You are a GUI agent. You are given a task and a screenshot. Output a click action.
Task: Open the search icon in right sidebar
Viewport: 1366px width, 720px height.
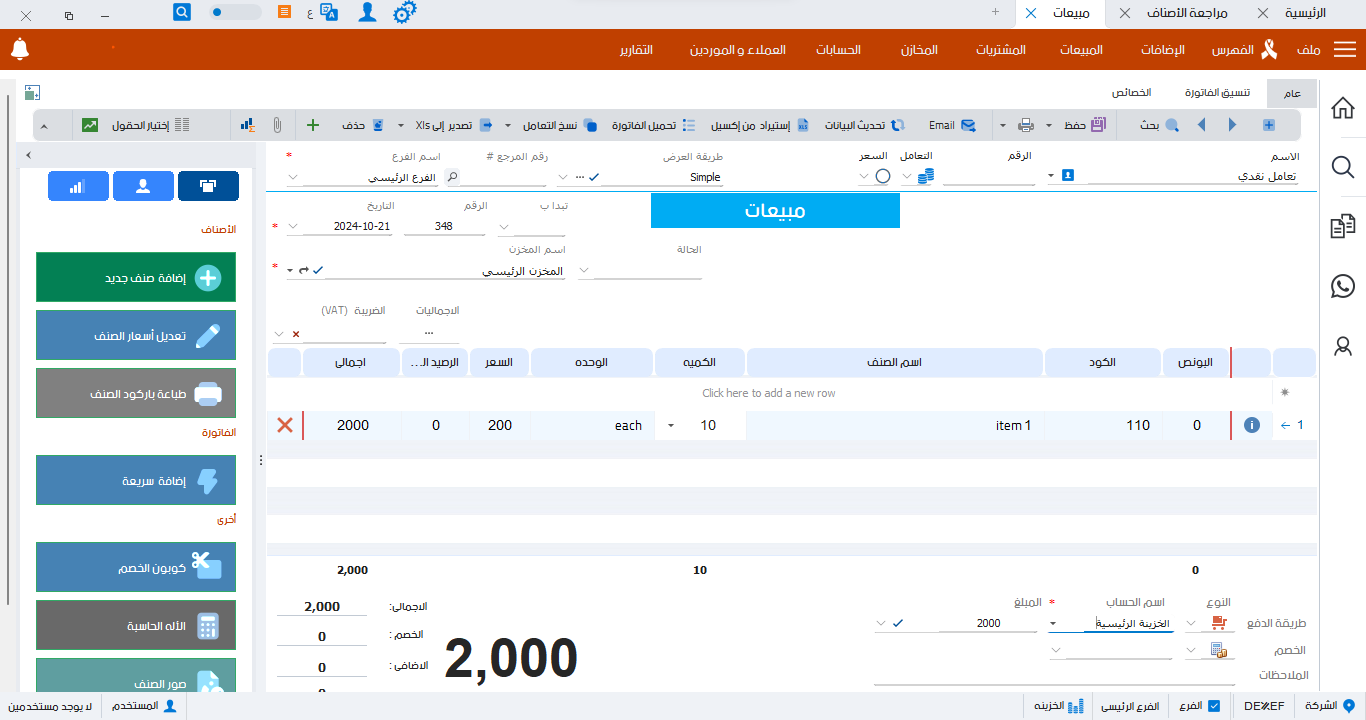(x=1343, y=167)
